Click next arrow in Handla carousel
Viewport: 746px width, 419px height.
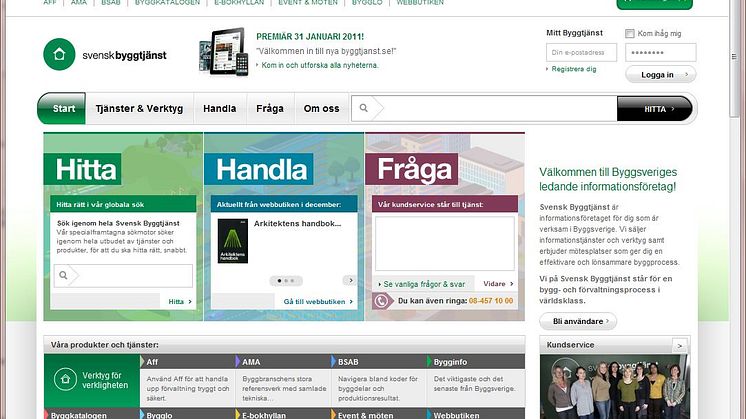coord(350,280)
